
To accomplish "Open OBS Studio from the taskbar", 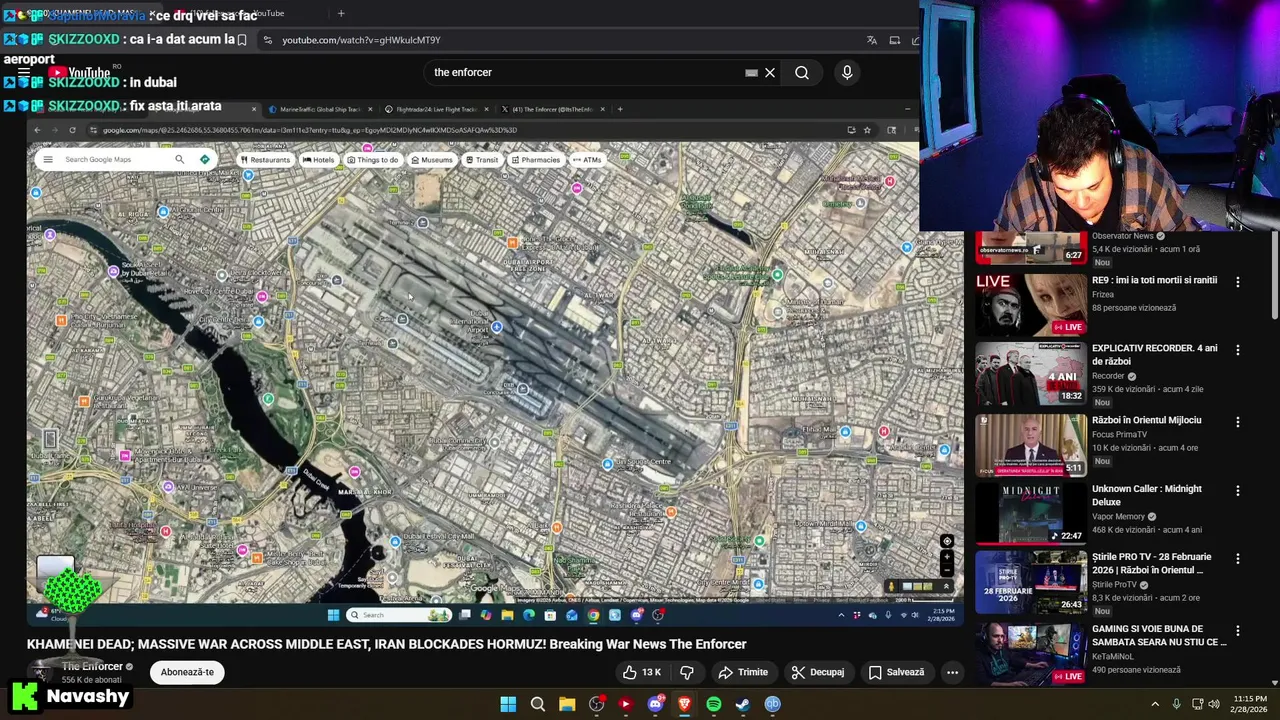I will coord(596,704).
